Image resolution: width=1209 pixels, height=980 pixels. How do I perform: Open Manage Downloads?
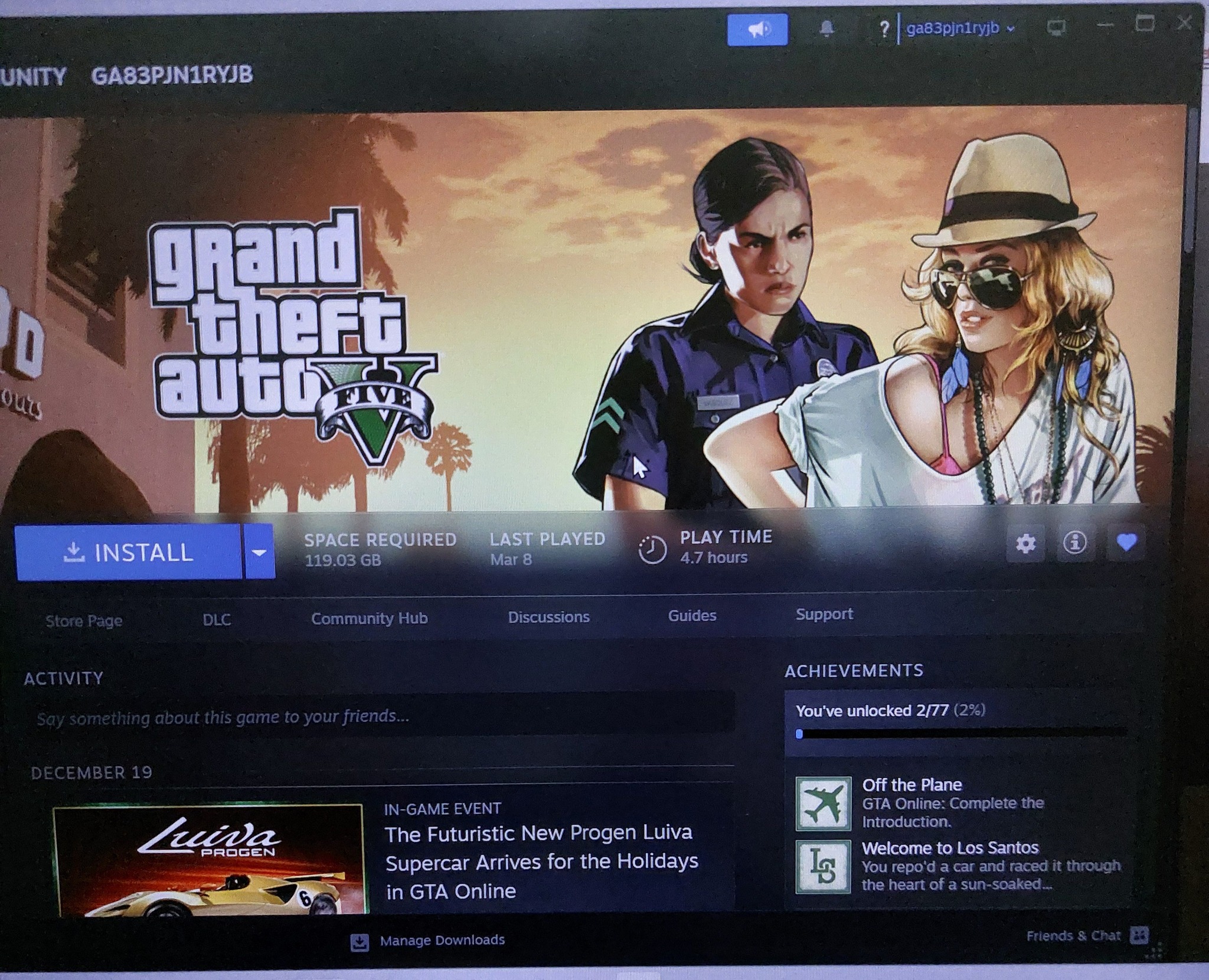click(442, 940)
